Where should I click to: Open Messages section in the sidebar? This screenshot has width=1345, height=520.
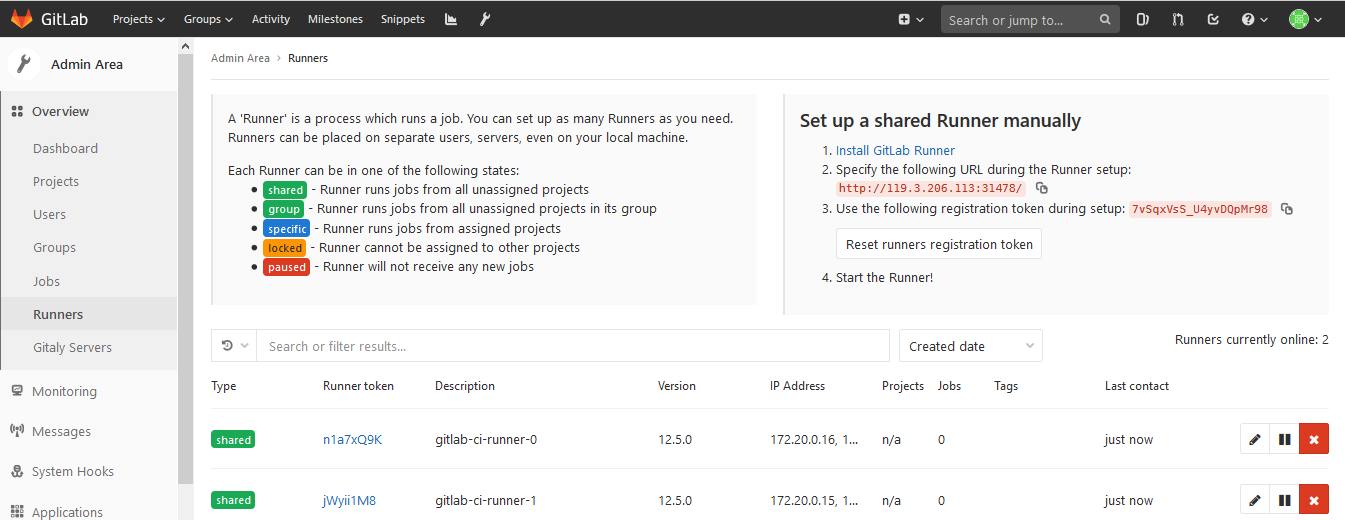pos(61,431)
